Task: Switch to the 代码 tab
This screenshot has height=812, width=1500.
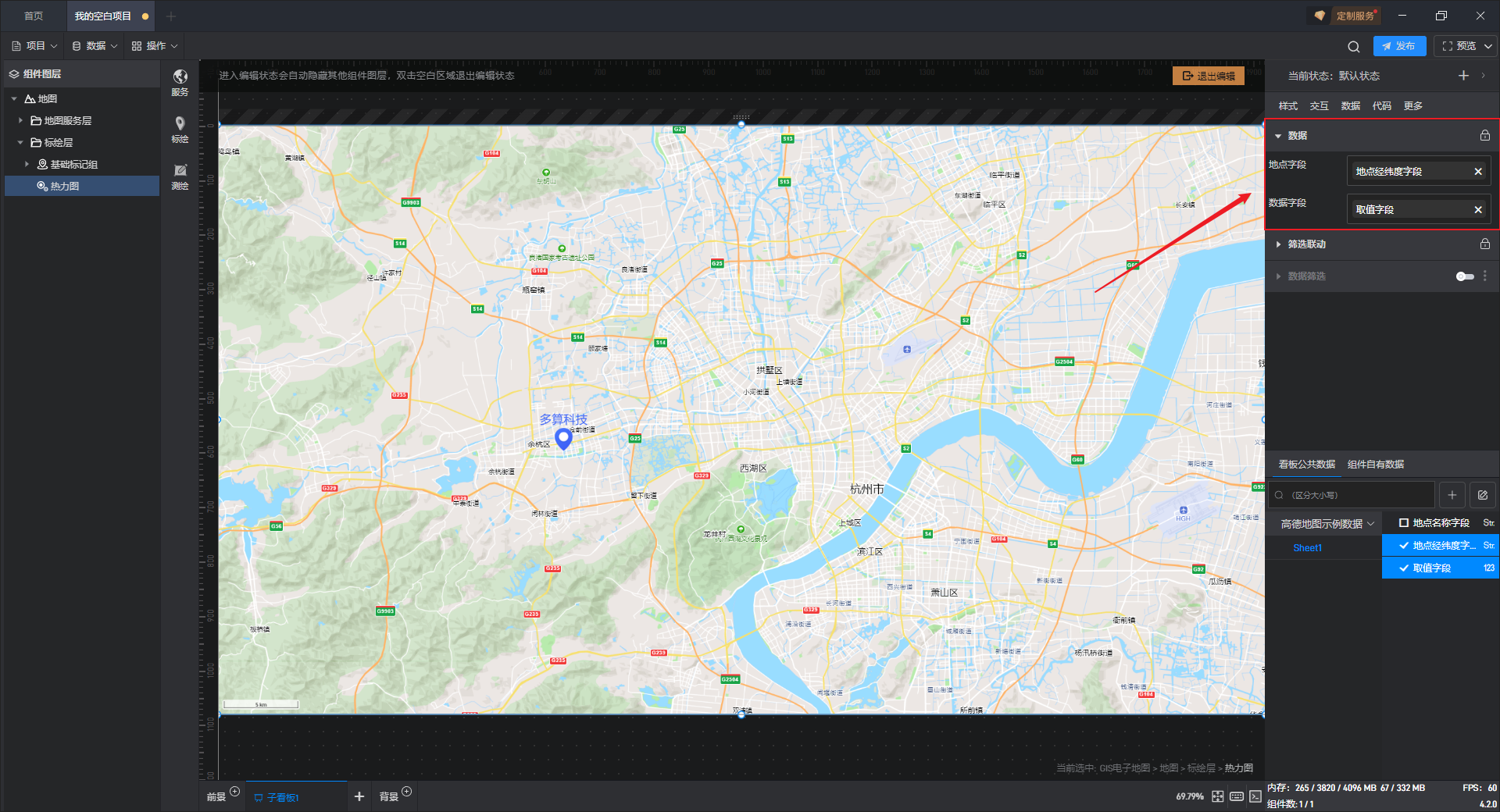Action: click(x=1382, y=106)
